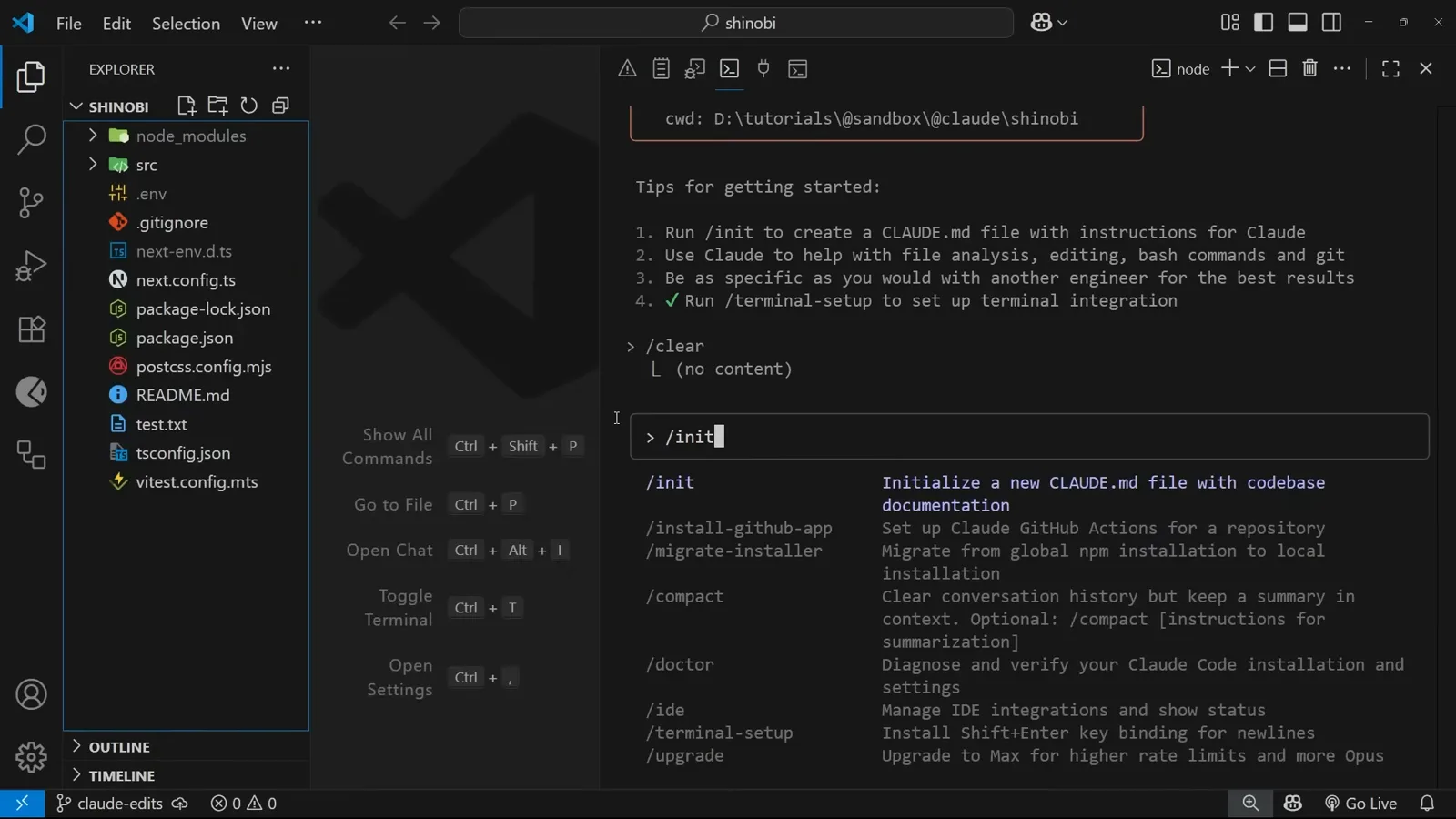Open the Selection menu
The image size is (1456, 819).
click(186, 23)
